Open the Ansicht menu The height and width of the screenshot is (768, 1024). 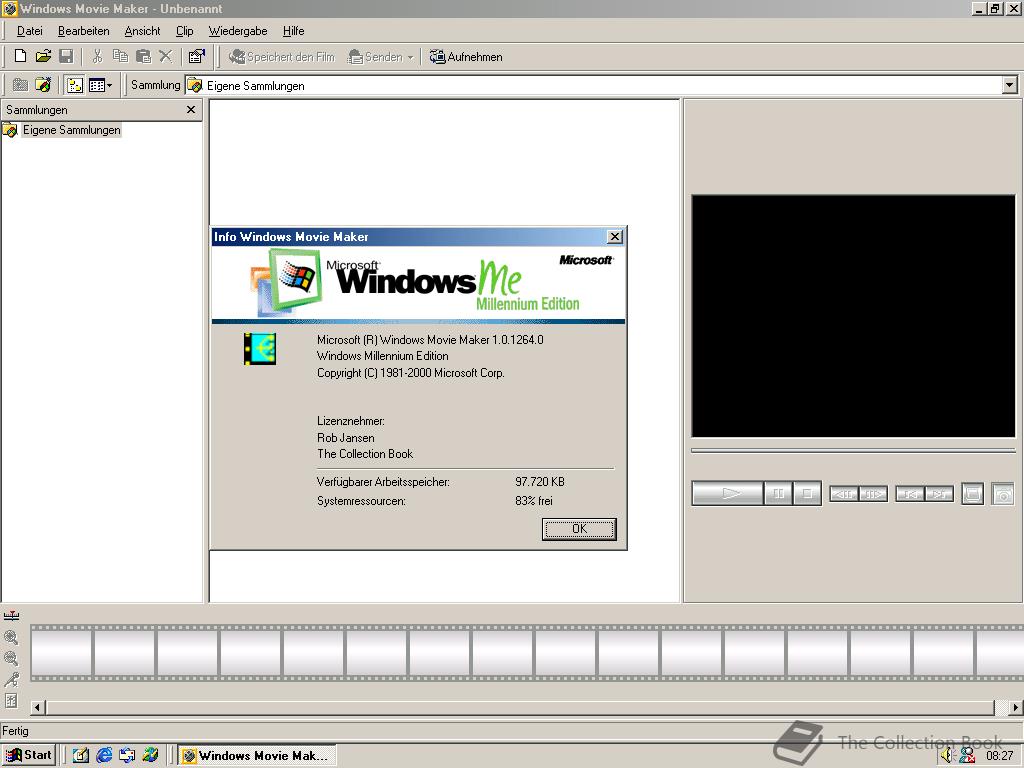coord(142,31)
